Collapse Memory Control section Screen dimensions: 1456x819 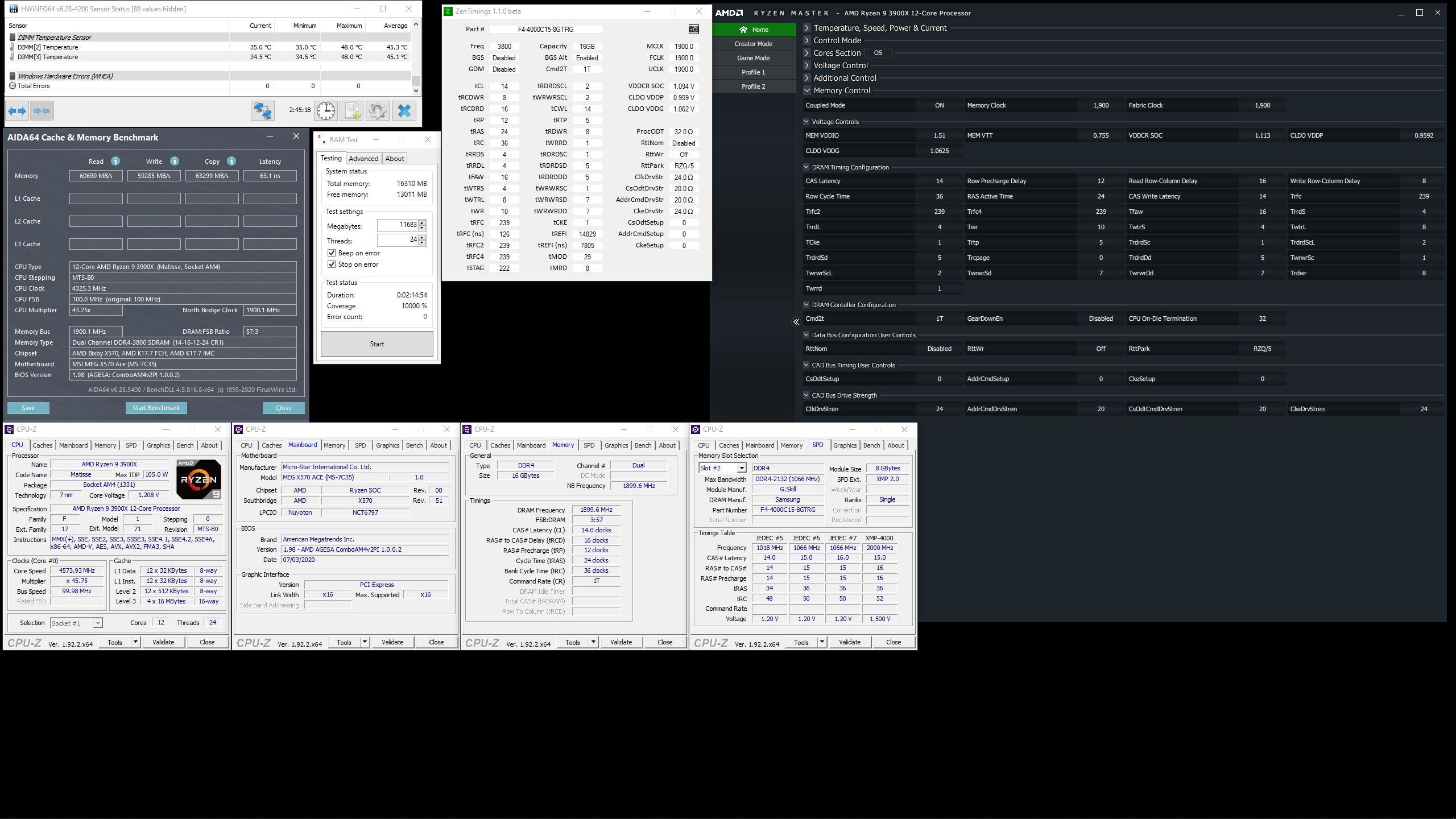pyautogui.click(x=806, y=90)
